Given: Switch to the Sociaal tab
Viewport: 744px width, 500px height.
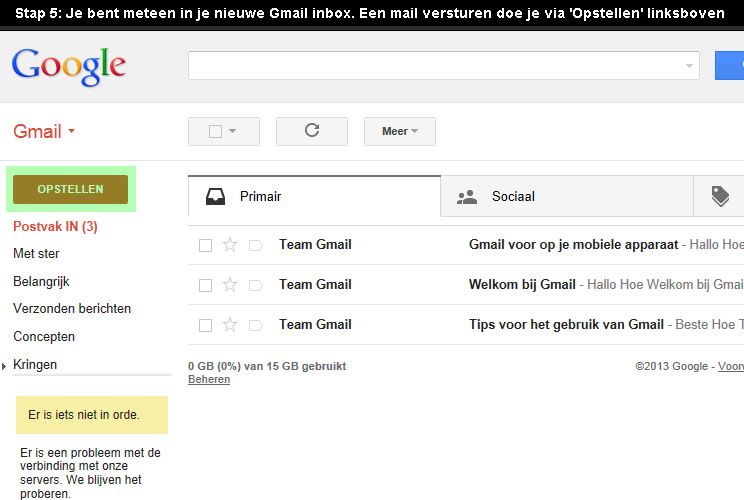Looking at the screenshot, I should pyautogui.click(x=567, y=196).
